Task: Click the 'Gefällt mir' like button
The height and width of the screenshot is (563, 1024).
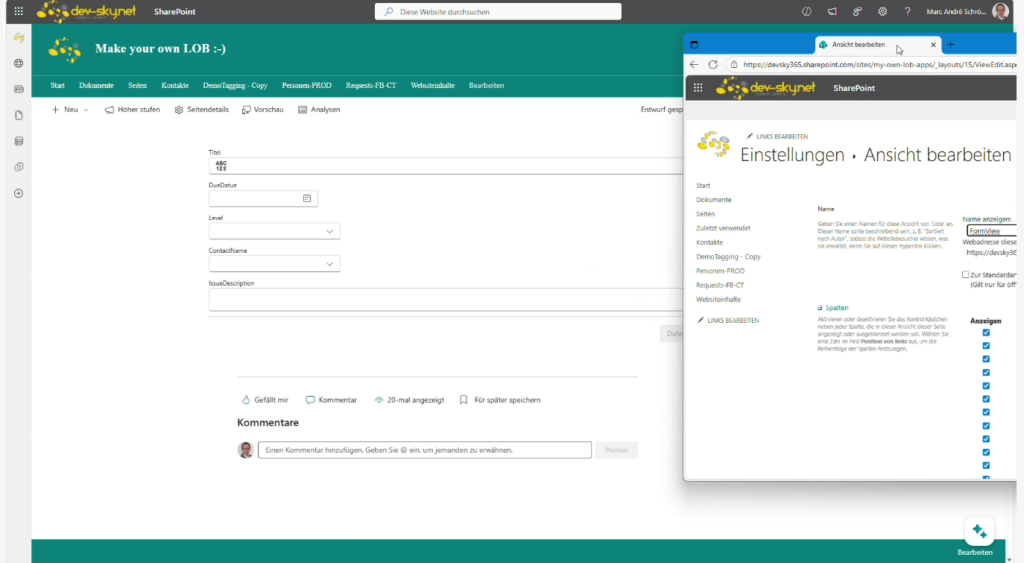Action: tap(265, 400)
